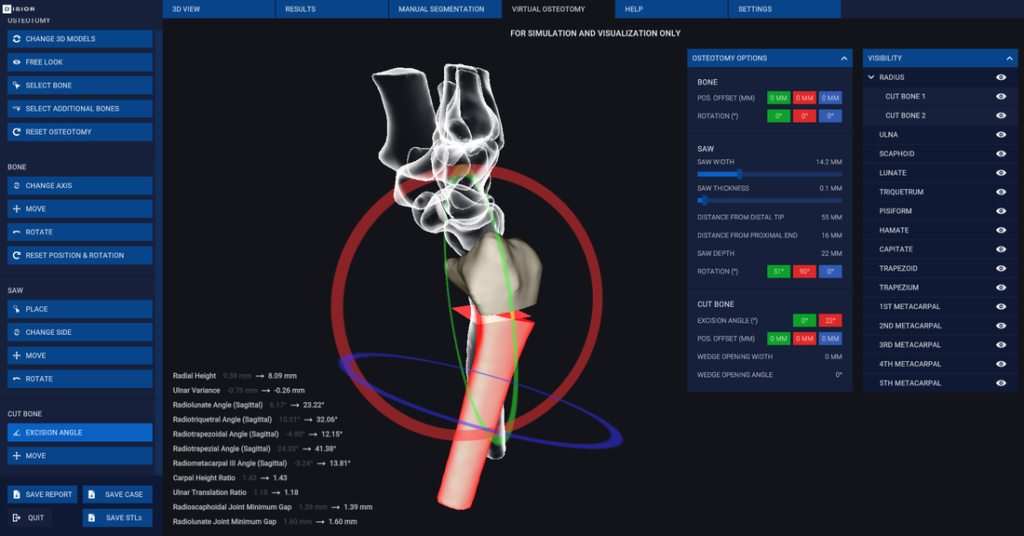Click the blue Saw Rotation 0° value
1024x536 pixels.
[830, 272]
